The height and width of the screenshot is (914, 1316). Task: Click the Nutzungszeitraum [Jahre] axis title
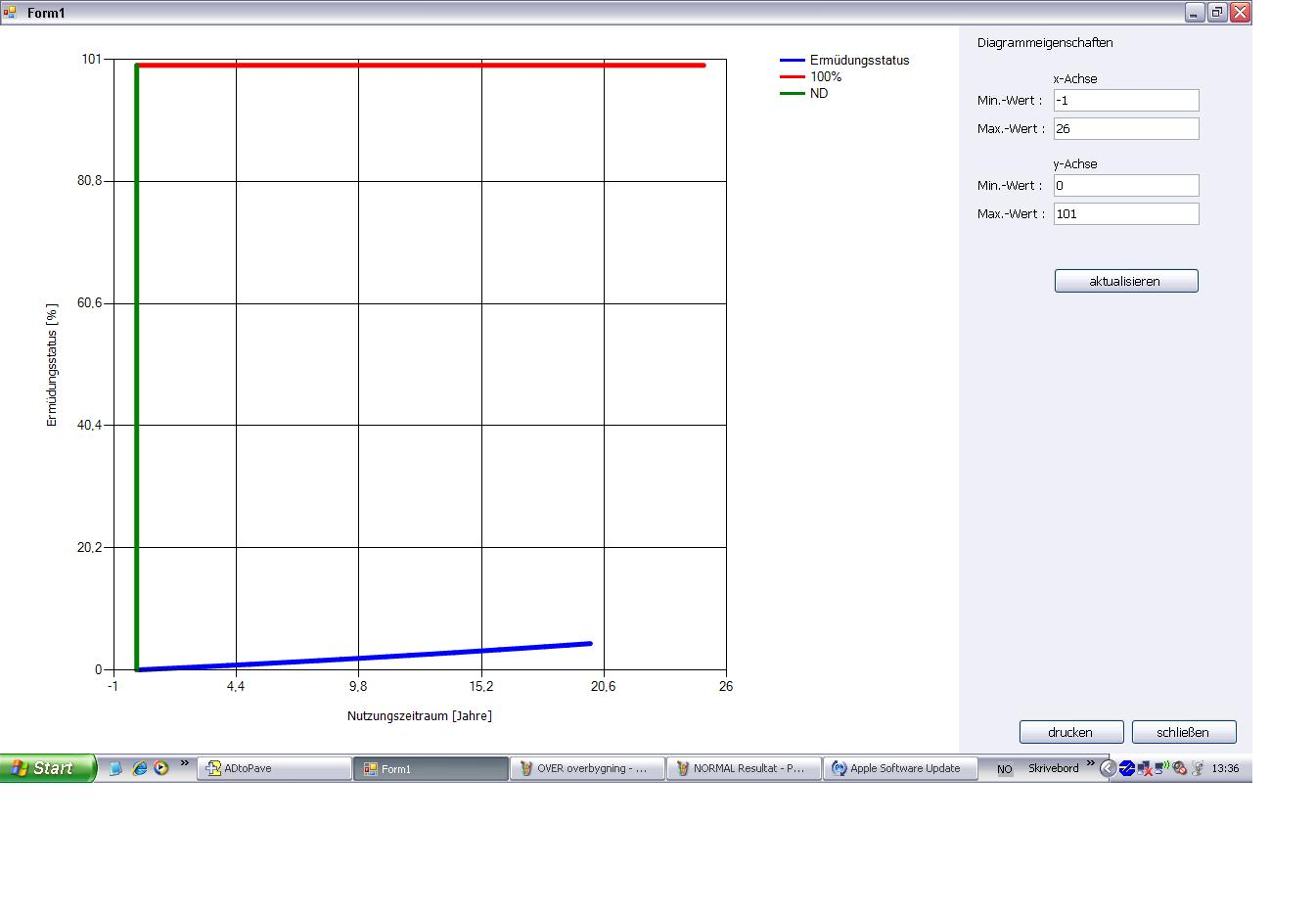coord(420,716)
